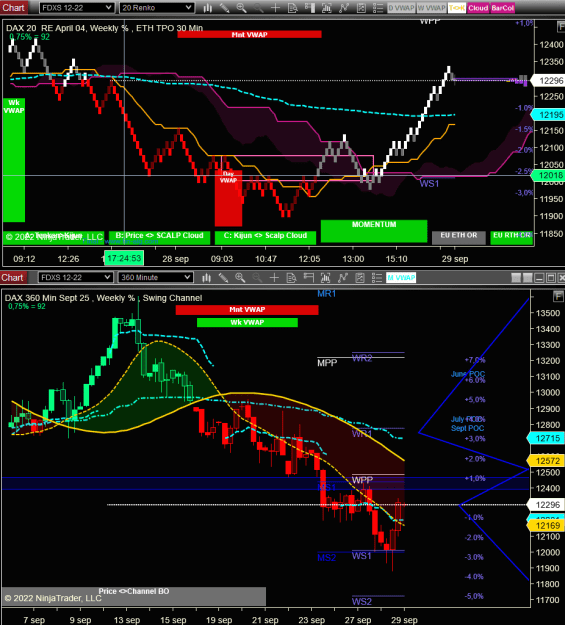Toggle the Cloud indicator button
565x625 pixels.
[x=478, y=8]
